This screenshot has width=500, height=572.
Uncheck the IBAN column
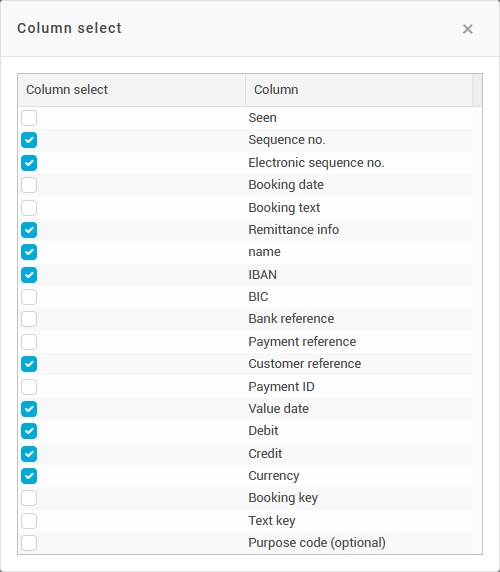(29, 275)
